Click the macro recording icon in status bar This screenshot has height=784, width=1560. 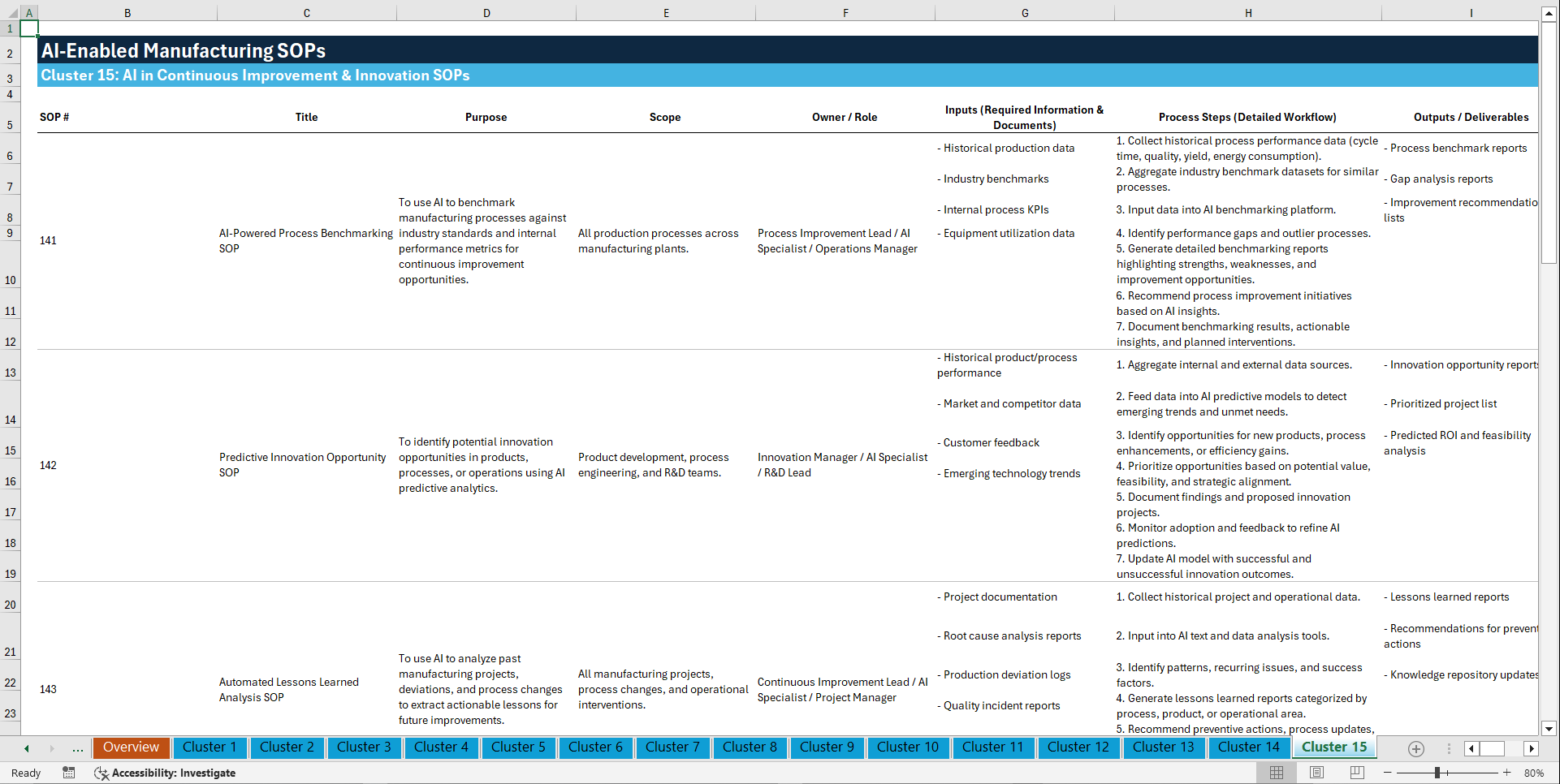(69, 773)
